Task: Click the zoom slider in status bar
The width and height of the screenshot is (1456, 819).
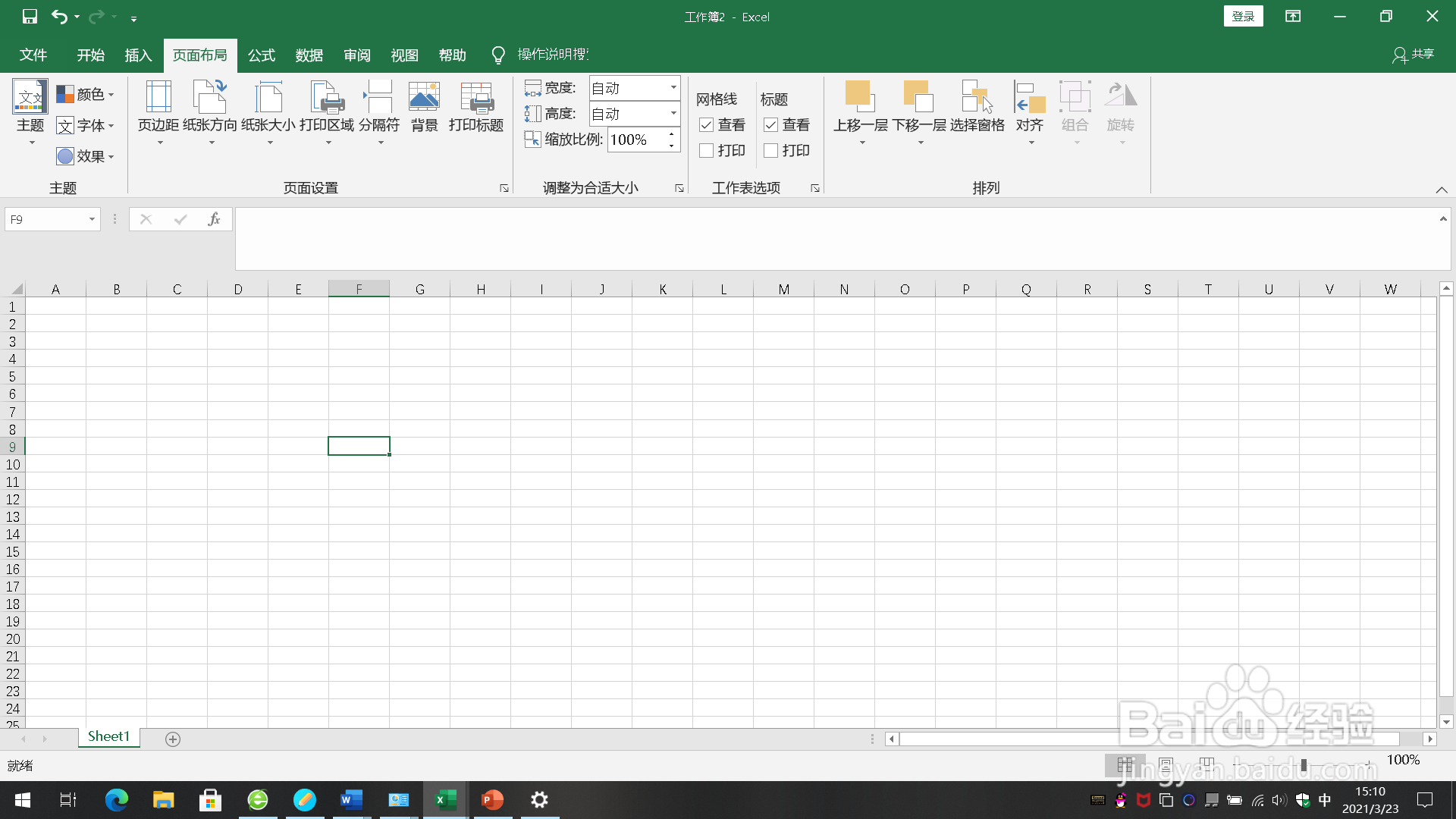Action: 1304,765
